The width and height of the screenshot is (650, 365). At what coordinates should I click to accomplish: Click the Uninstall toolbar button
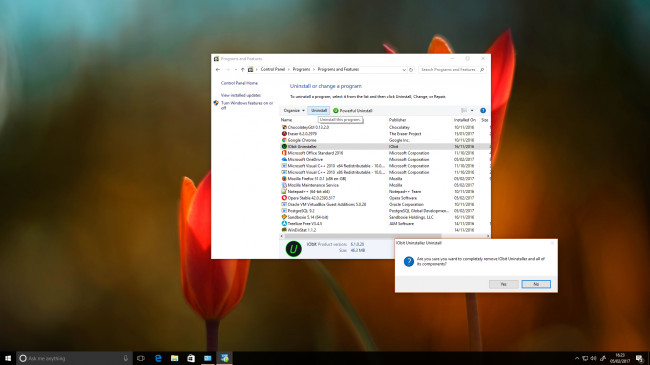pyautogui.click(x=319, y=111)
